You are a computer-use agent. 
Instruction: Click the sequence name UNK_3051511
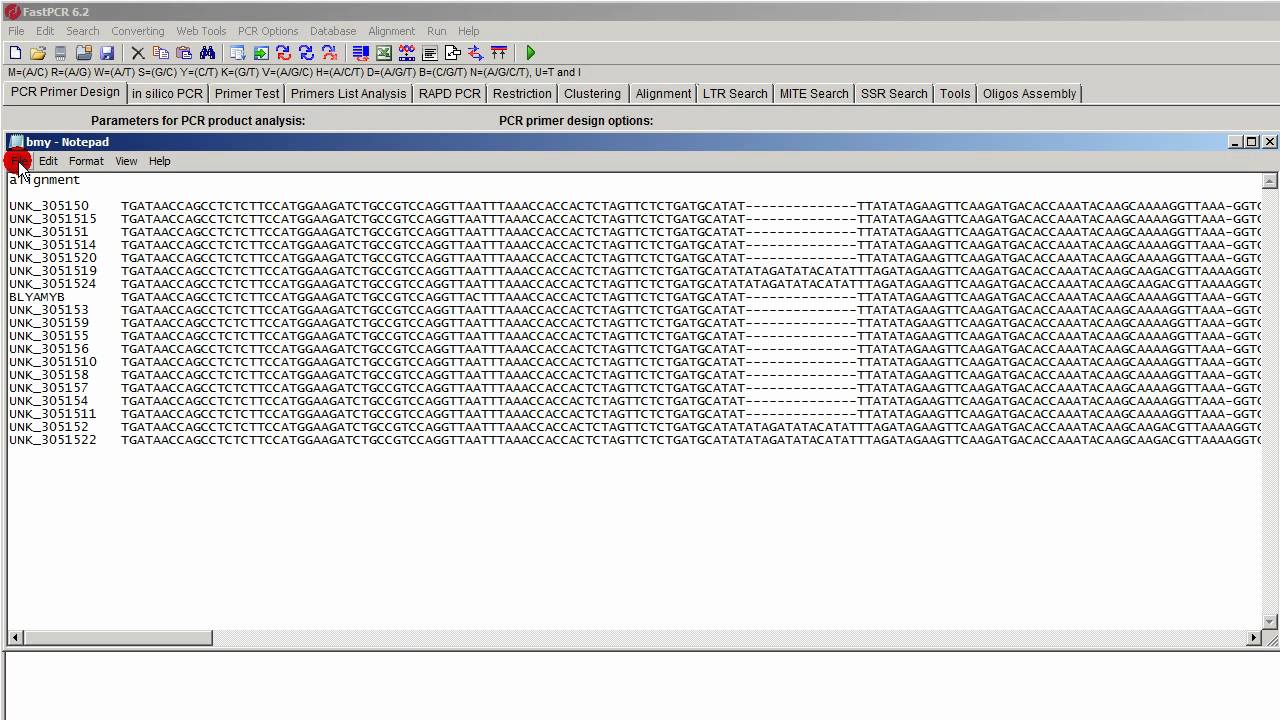pos(53,414)
